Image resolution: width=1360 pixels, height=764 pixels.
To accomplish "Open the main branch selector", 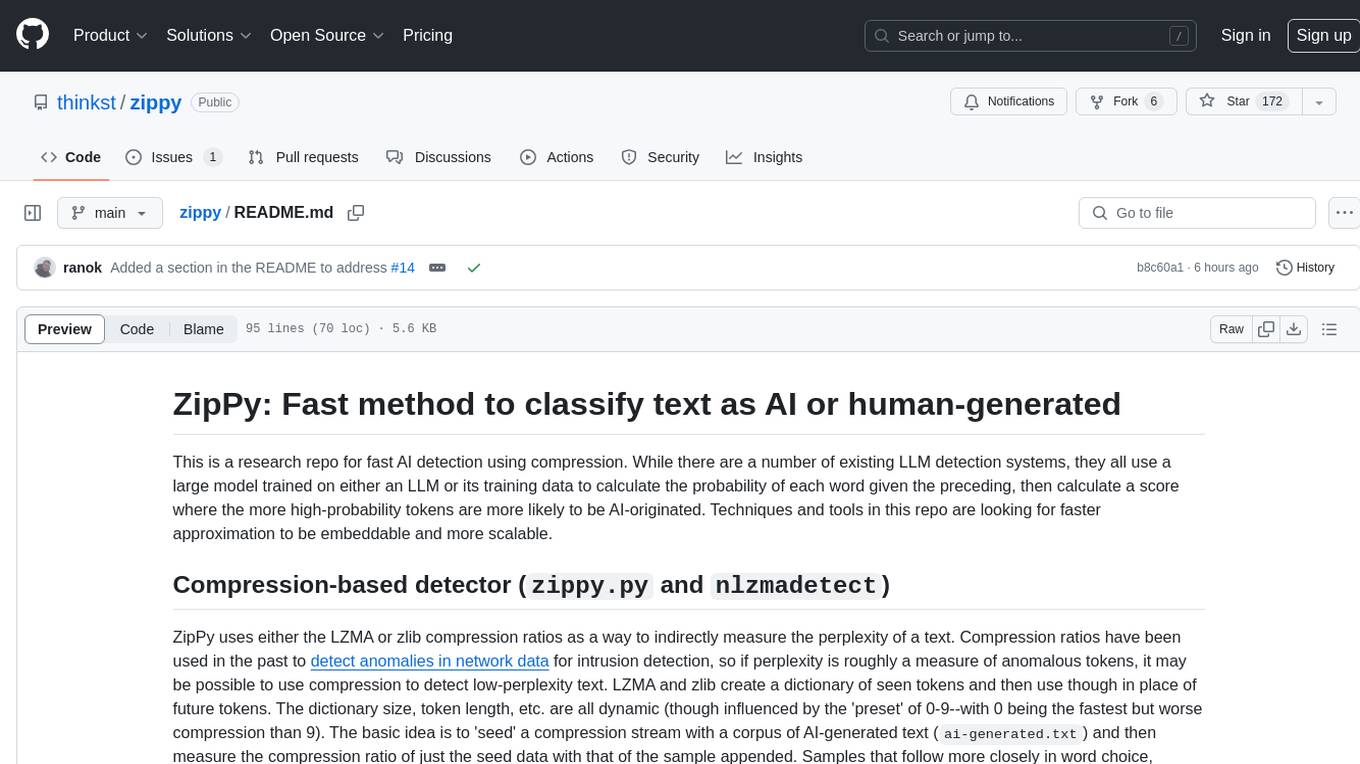I will pos(110,213).
